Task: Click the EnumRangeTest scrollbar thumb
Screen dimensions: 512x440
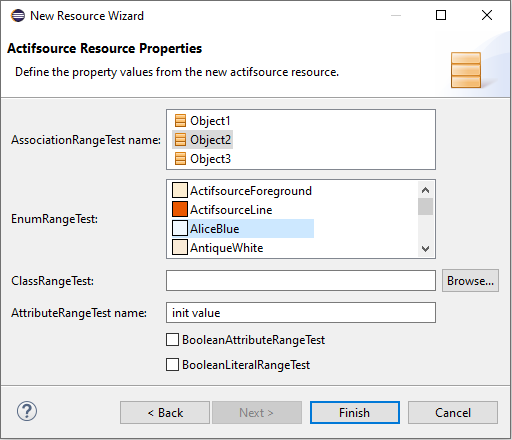Action: point(425,207)
